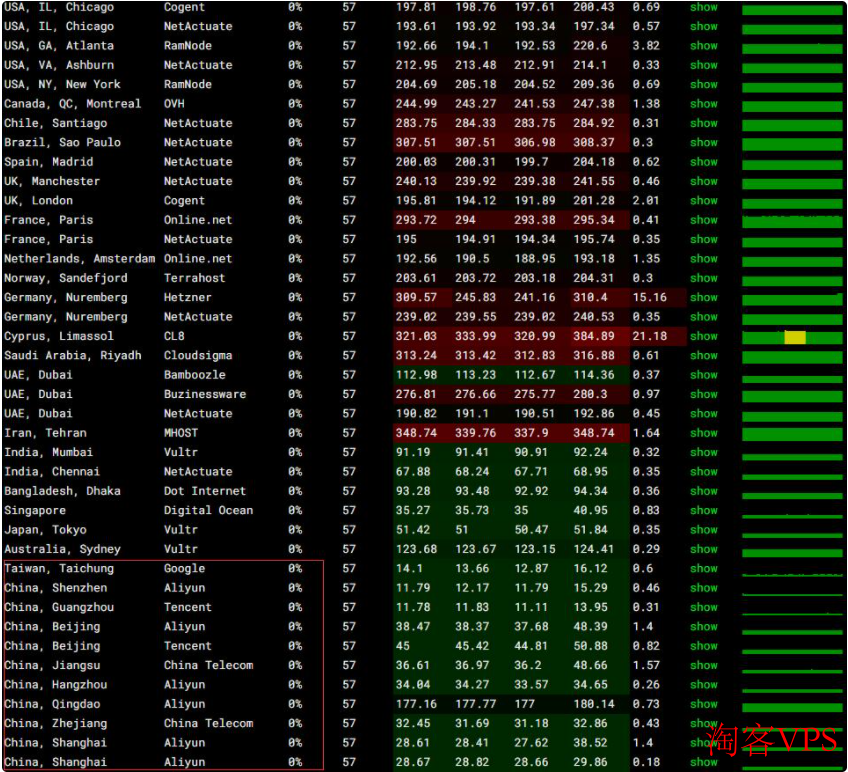Click latency graph bar for Saudi Arabia, Riyadh
Image resolution: width=848 pixels, height=772 pixels.
pos(792,357)
